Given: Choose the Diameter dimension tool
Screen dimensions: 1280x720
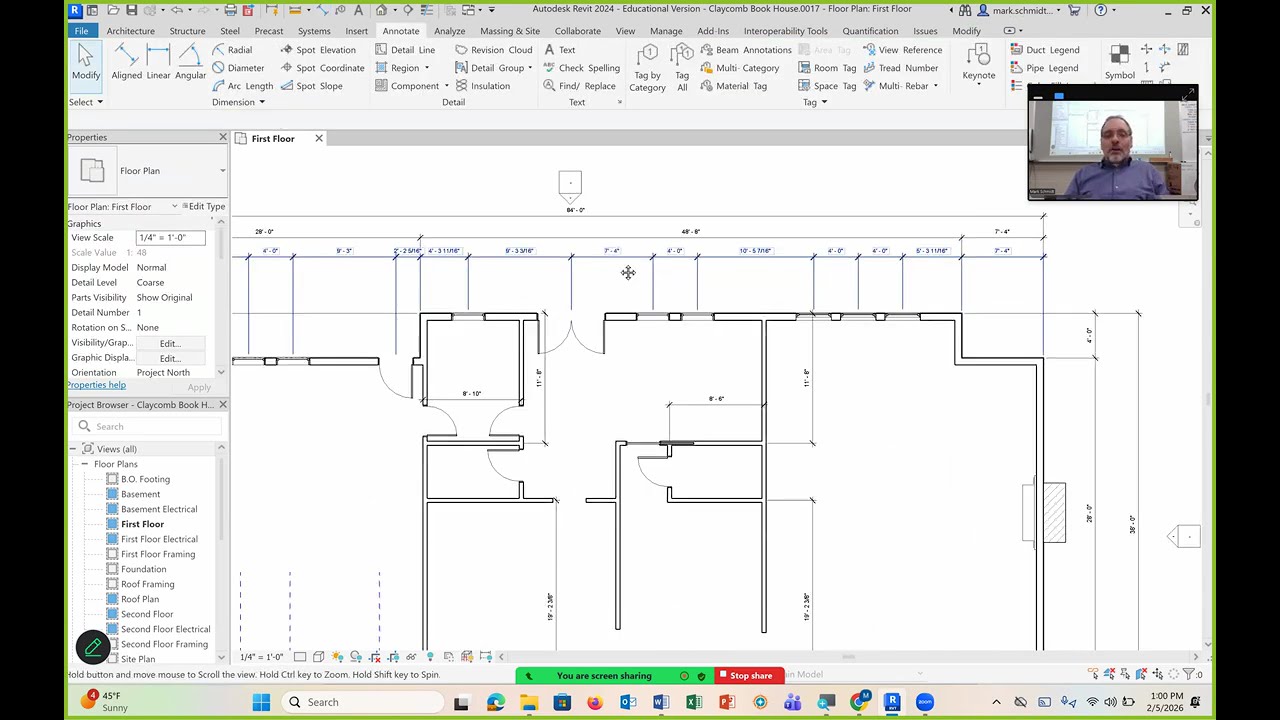Looking at the screenshot, I should point(238,68).
